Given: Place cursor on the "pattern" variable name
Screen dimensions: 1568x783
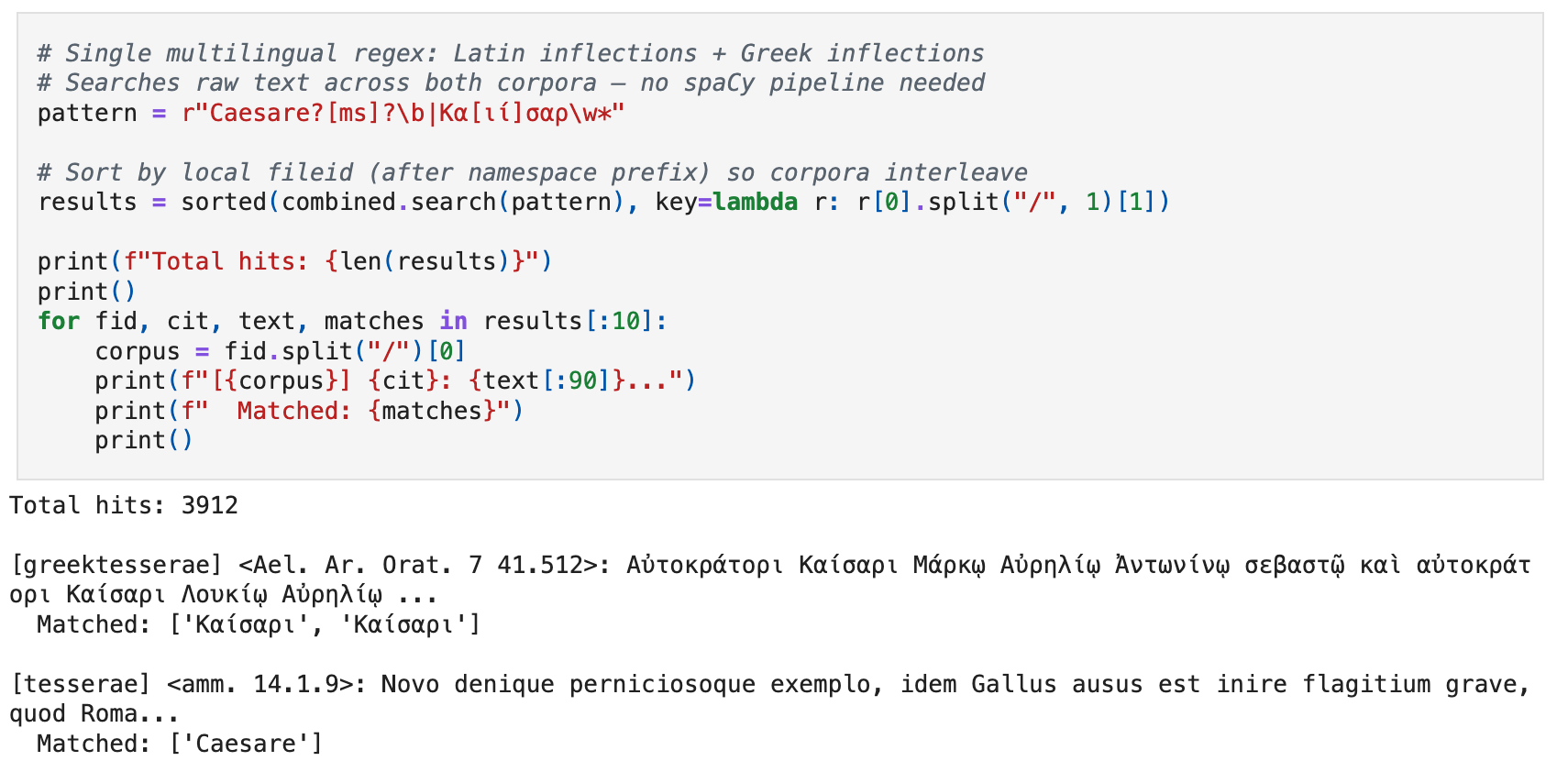Looking at the screenshot, I should point(86,113).
